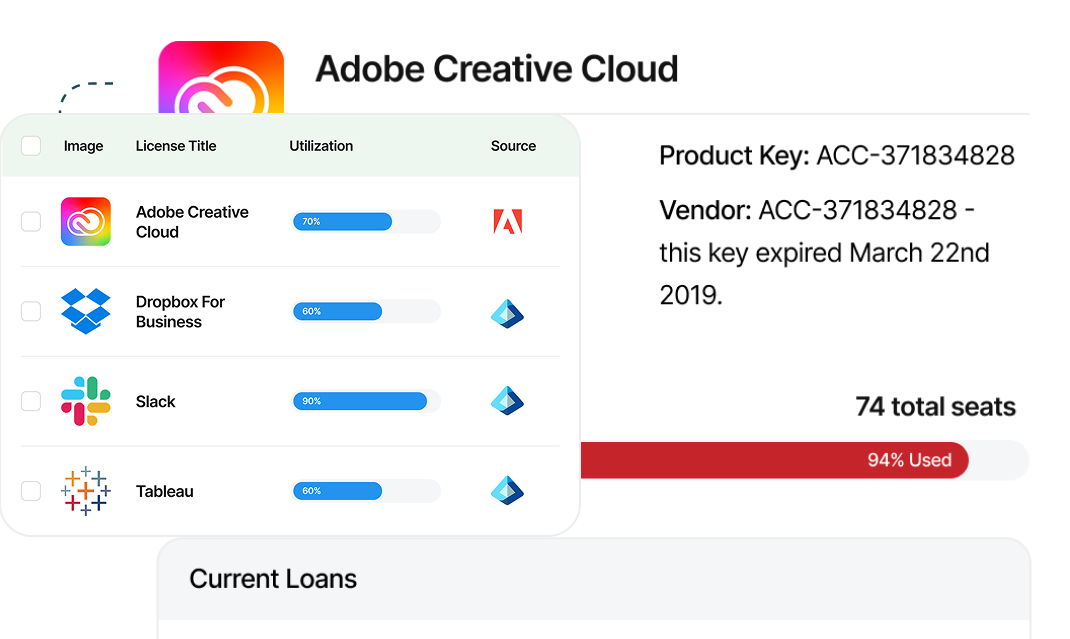The width and height of the screenshot is (1070, 639).
Task: Sort by the License Title column header
Action: [176, 146]
